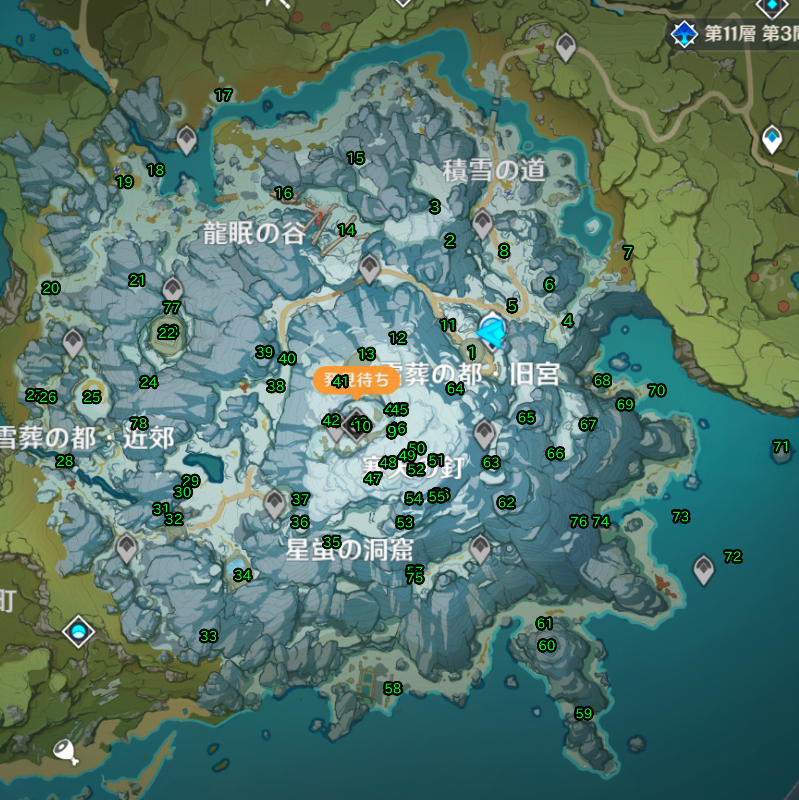Viewport: 799px width, 800px height.
Task: Click numbered marker 59 on southern peninsula
Action: (x=583, y=713)
